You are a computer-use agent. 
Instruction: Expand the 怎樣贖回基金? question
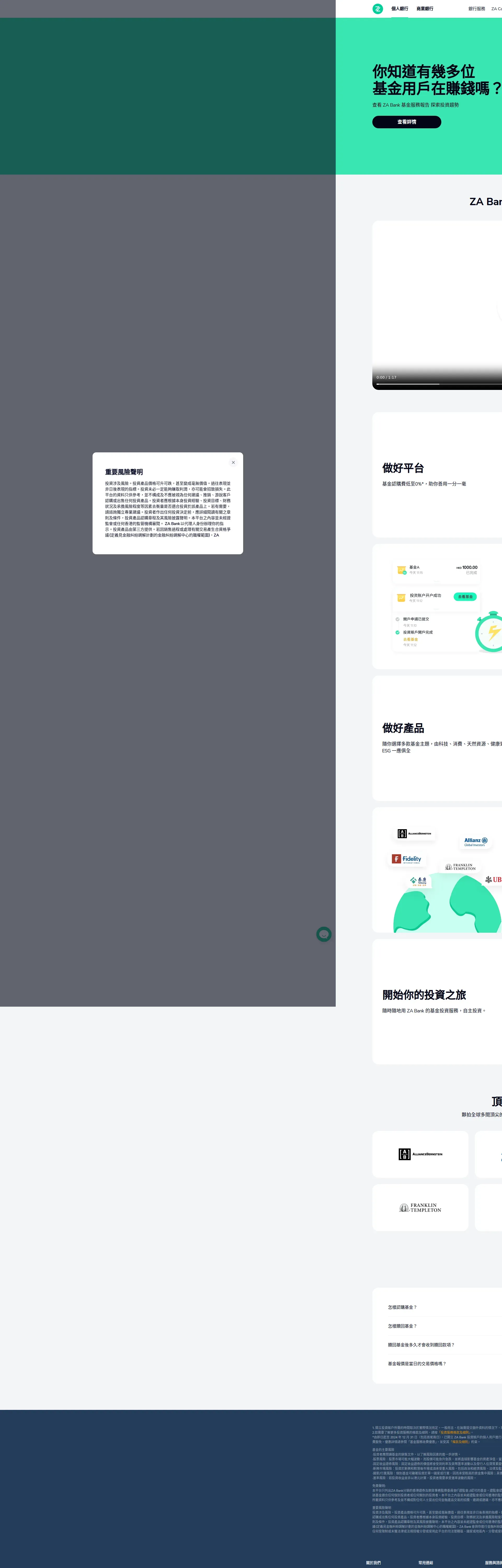[x=445, y=1326]
